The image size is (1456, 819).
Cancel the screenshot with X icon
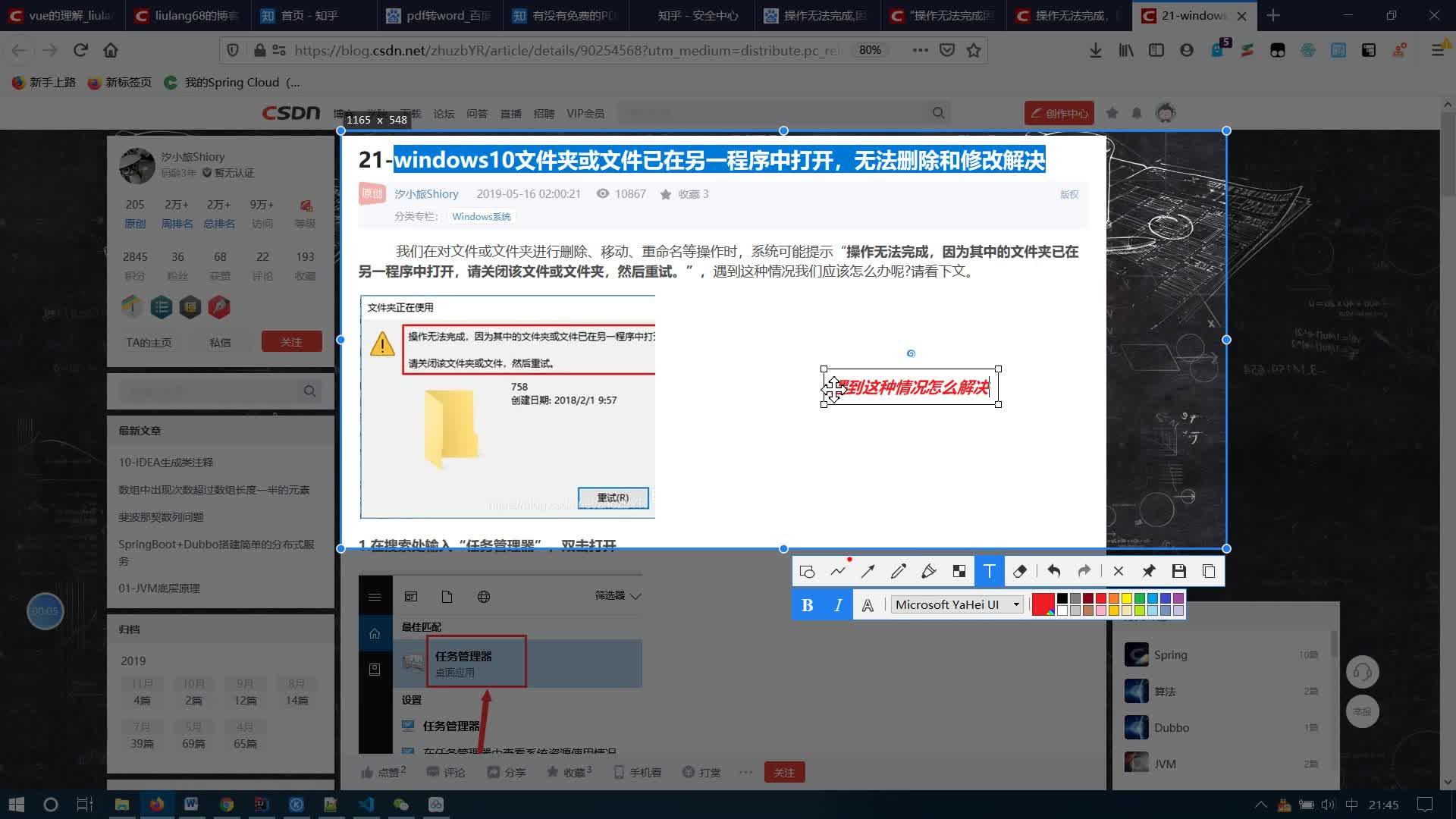1119,571
